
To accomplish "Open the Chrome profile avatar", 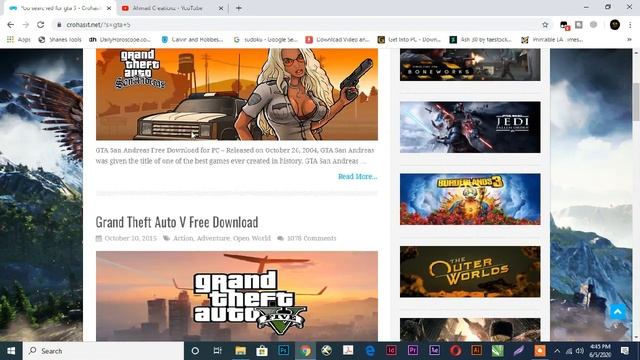I will coord(615,25).
